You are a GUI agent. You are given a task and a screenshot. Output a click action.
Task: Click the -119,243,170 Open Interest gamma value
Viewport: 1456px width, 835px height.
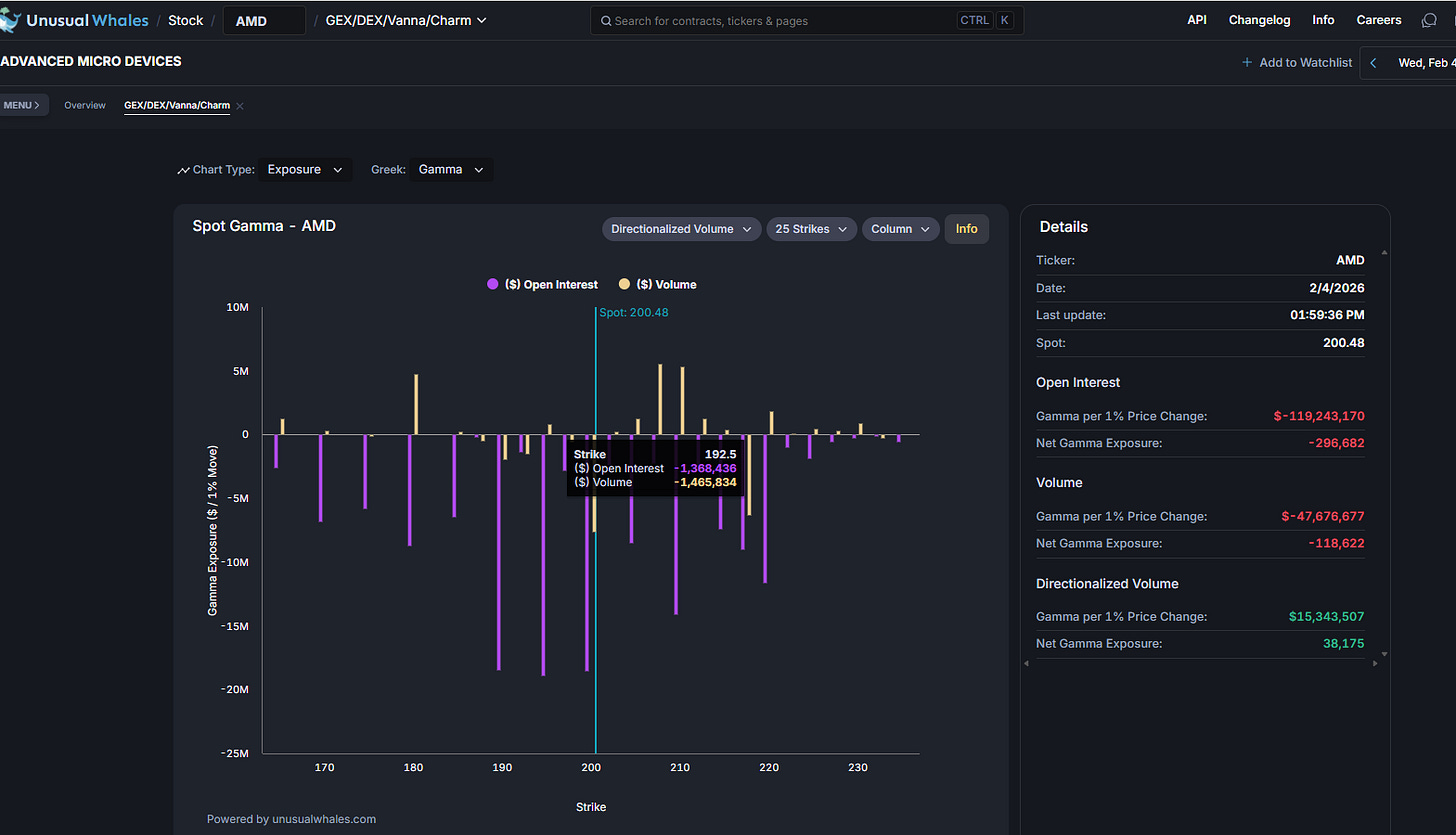pos(1319,416)
